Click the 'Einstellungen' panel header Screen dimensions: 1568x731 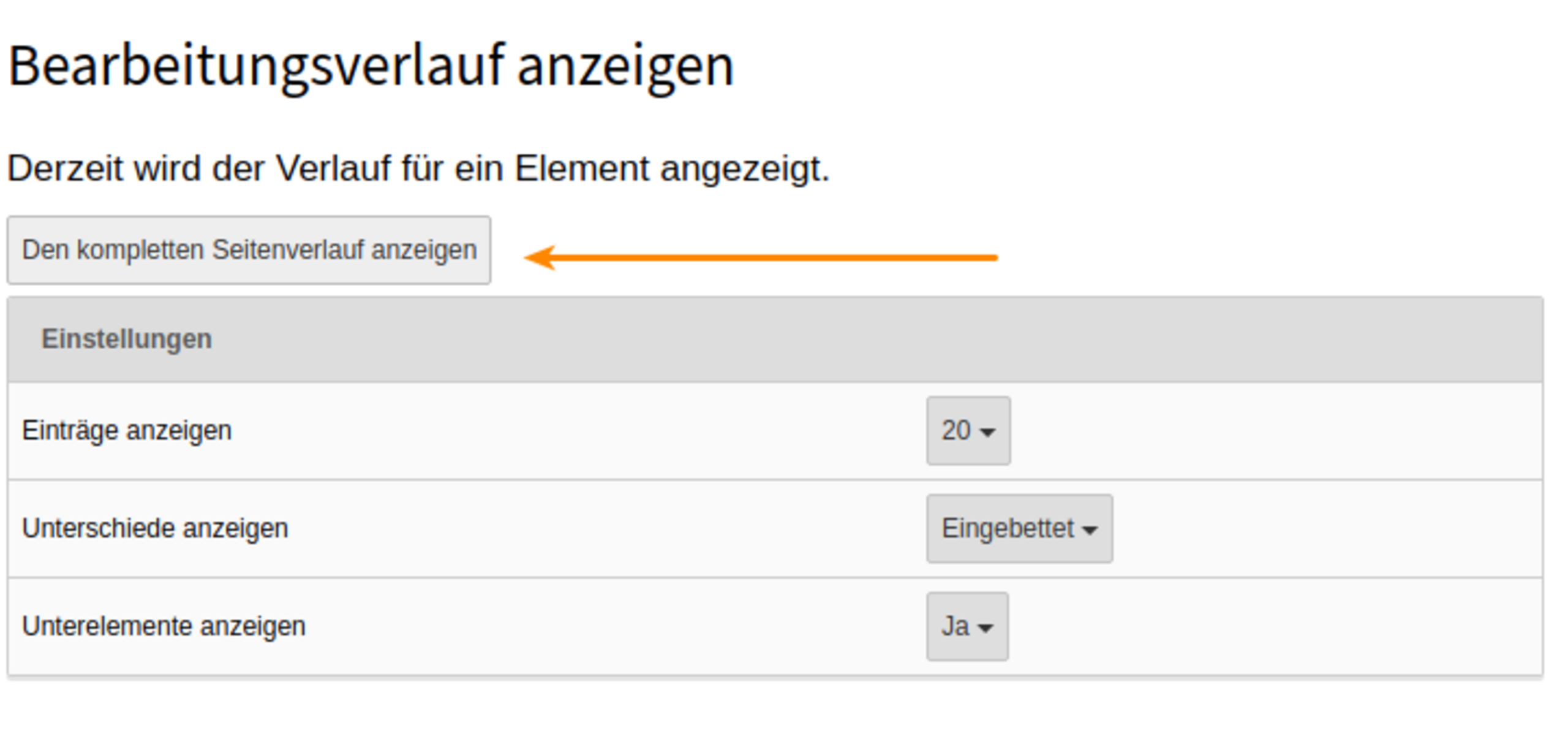point(775,339)
